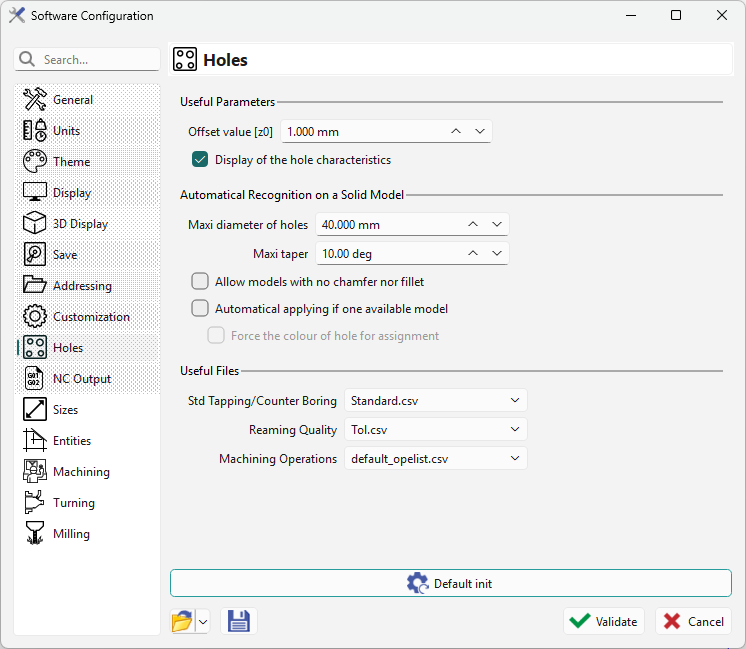The width and height of the screenshot is (746, 649).
Task: Tick Automatical applying if one available model
Action: pyautogui.click(x=200, y=309)
